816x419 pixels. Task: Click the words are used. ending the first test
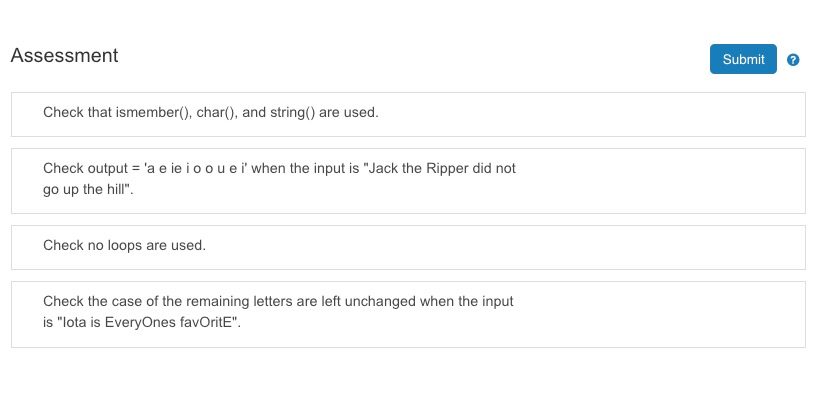[349, 112]
